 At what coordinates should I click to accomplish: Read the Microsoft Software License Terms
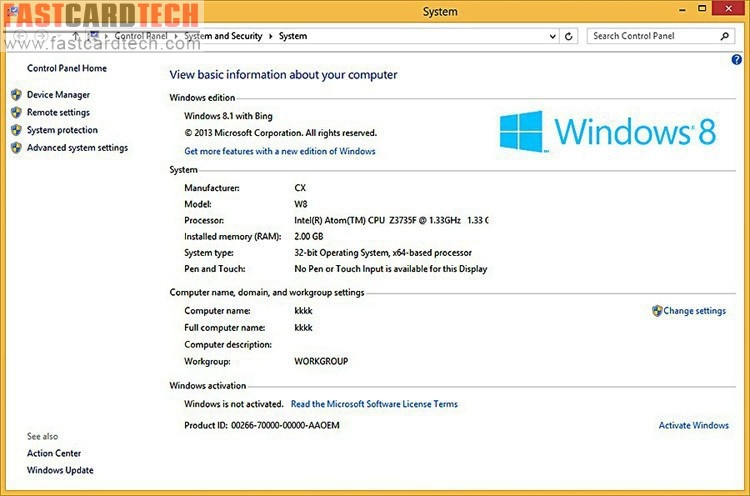coord(374,404)
